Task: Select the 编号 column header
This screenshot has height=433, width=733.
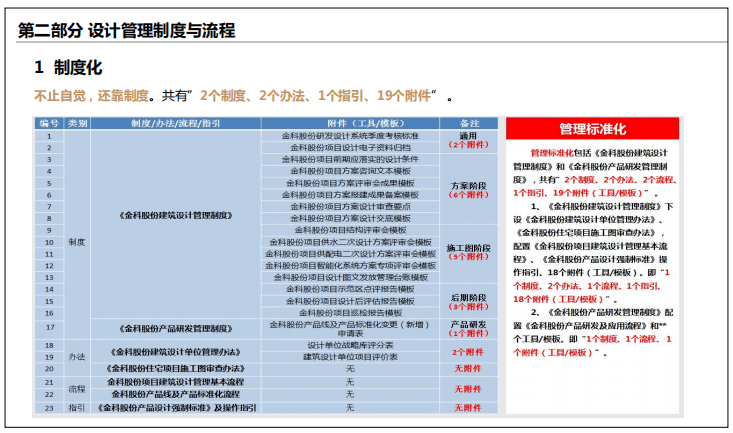Action: pyautogui.click(x=48, y=123)
